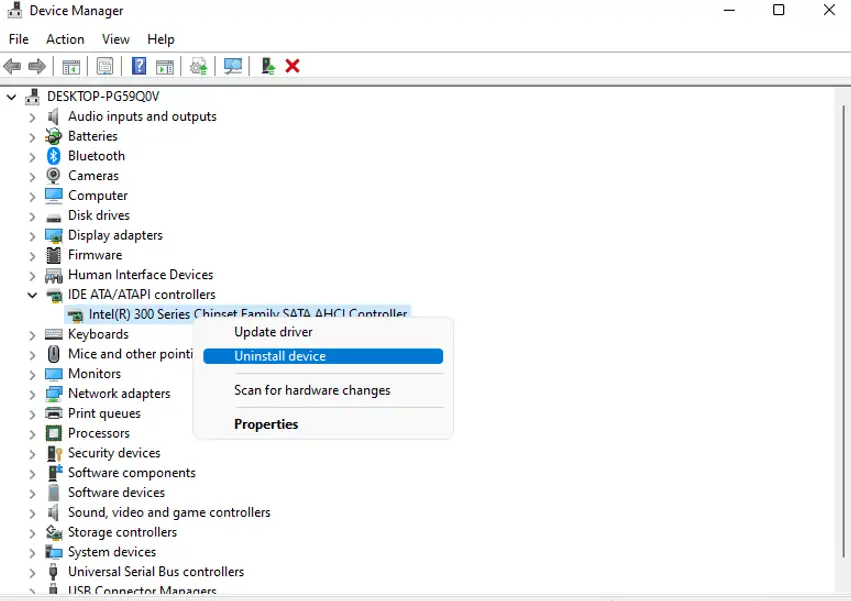The image size is (851, 601).
Task: Go back with the toolbar left arrow
Action: (x=12, y=66)
